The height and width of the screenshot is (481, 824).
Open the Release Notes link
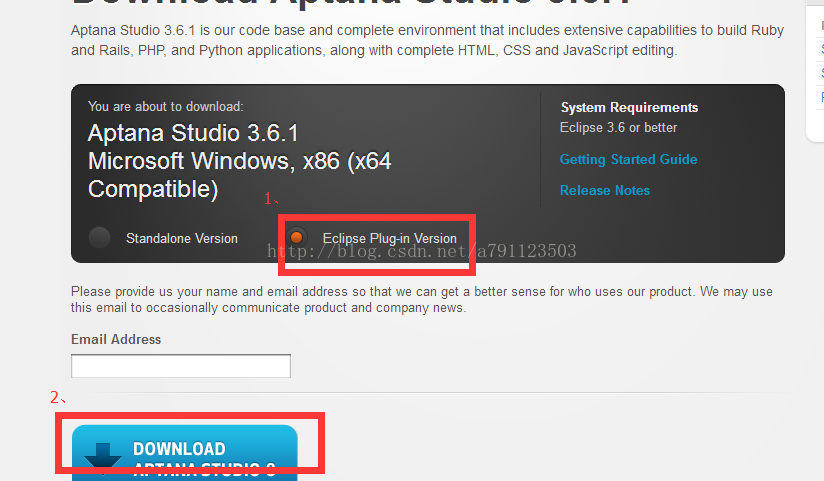point(605,190)
